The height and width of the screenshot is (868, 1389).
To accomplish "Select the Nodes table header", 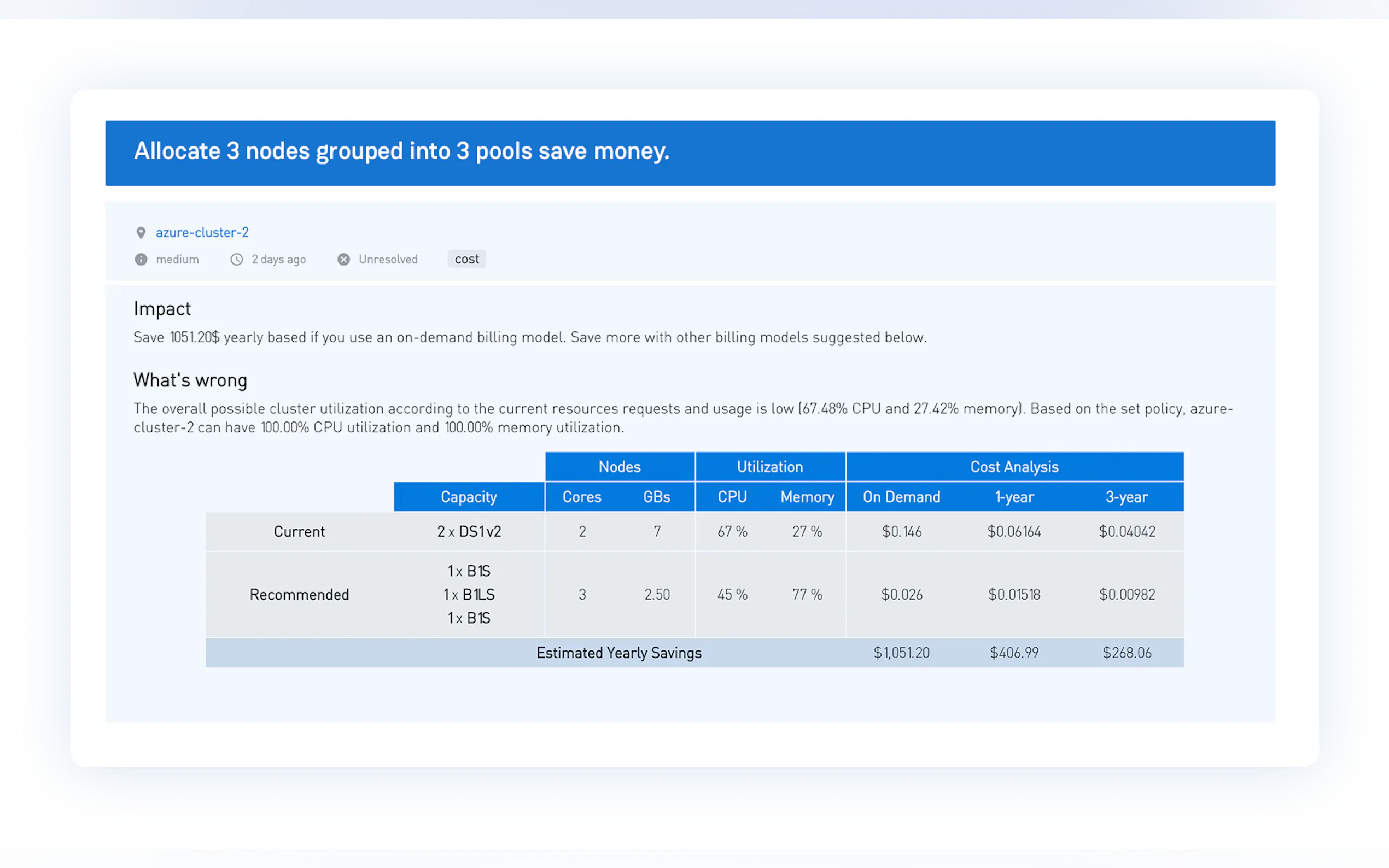I will point(619,467).
